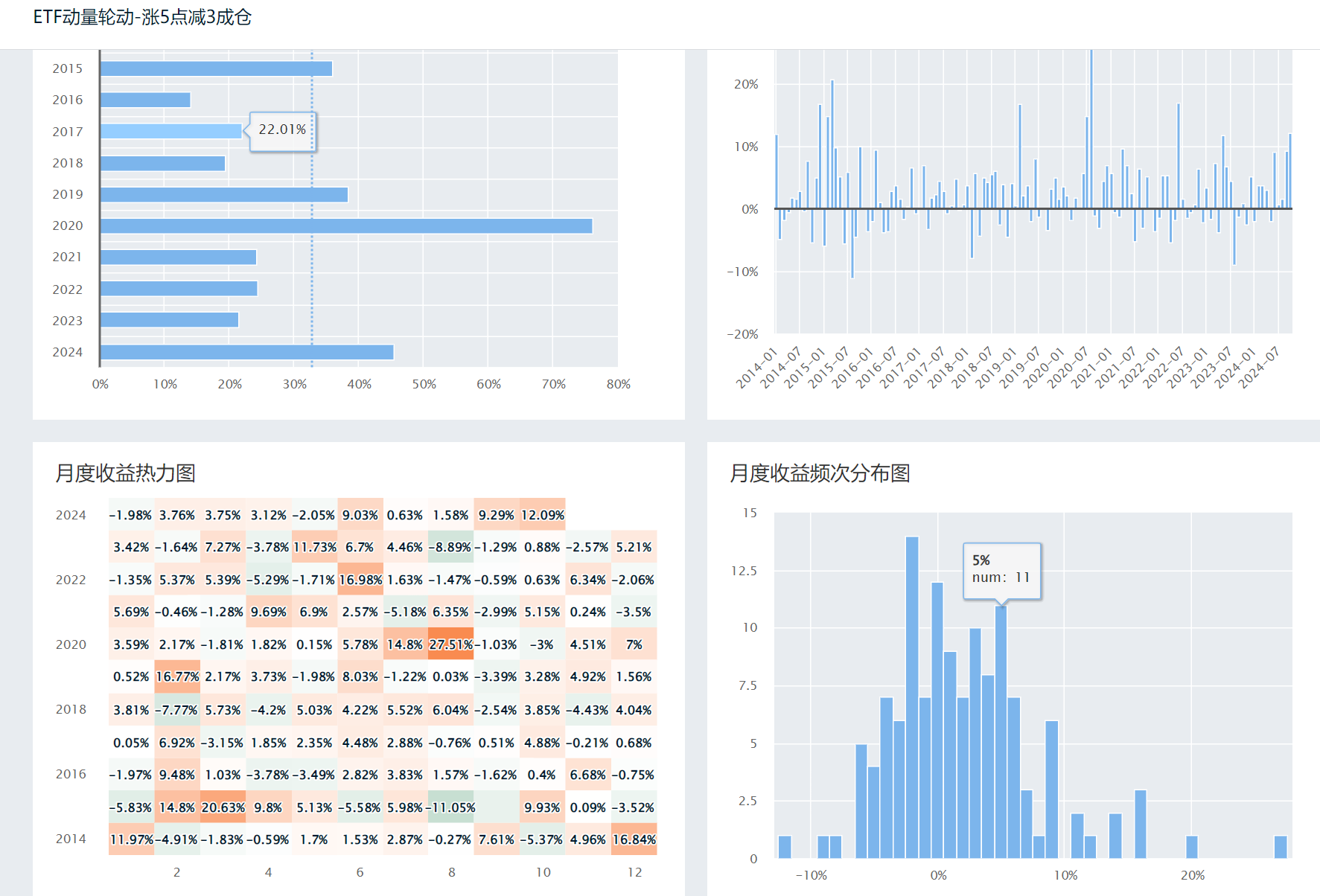This screenshot has height=896, width=1320.
Task: Select the highlighted 2017 bar
Action: click(x=170, y=131)
